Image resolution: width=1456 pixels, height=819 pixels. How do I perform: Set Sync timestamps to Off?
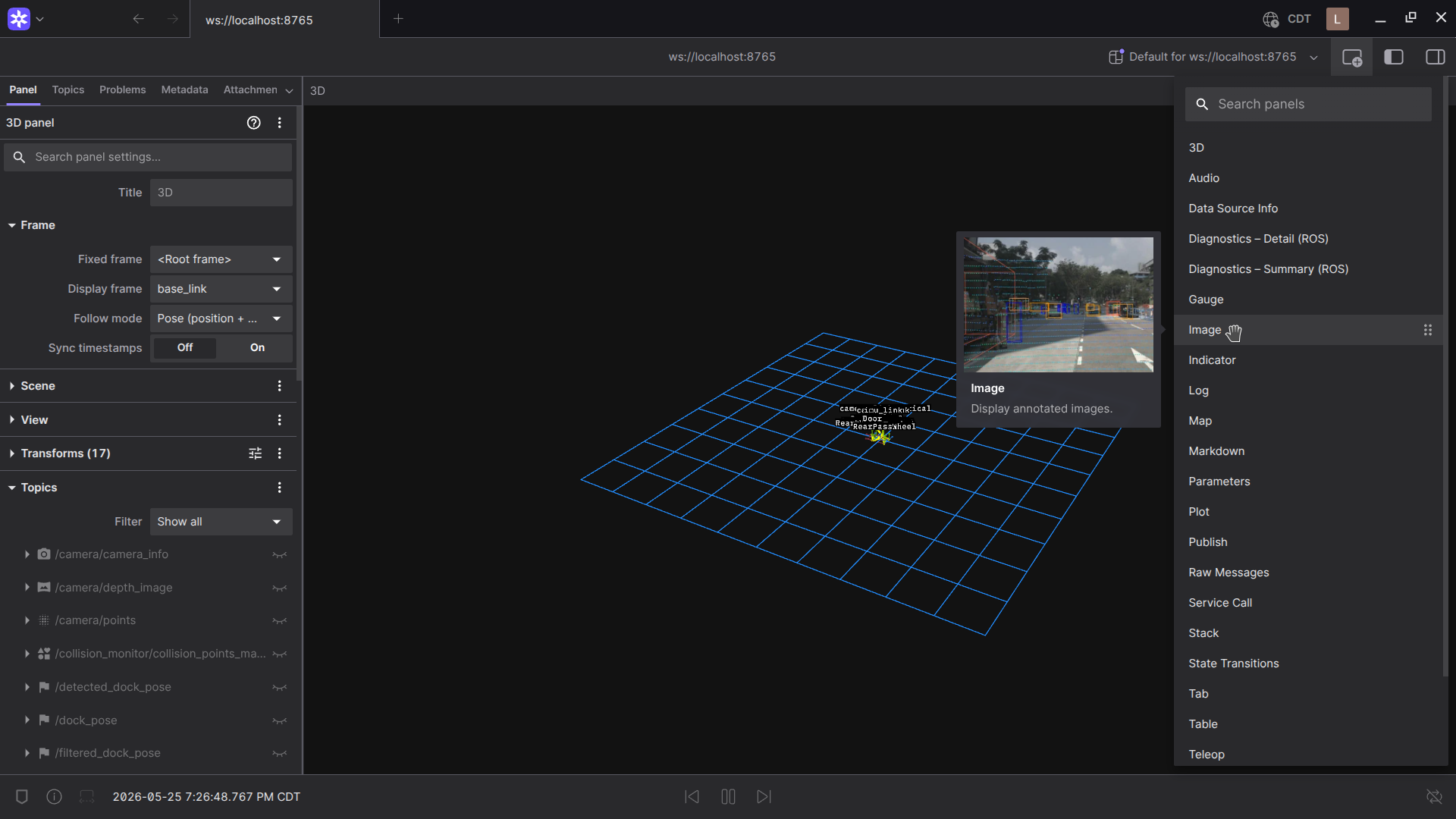coord(185,347)
